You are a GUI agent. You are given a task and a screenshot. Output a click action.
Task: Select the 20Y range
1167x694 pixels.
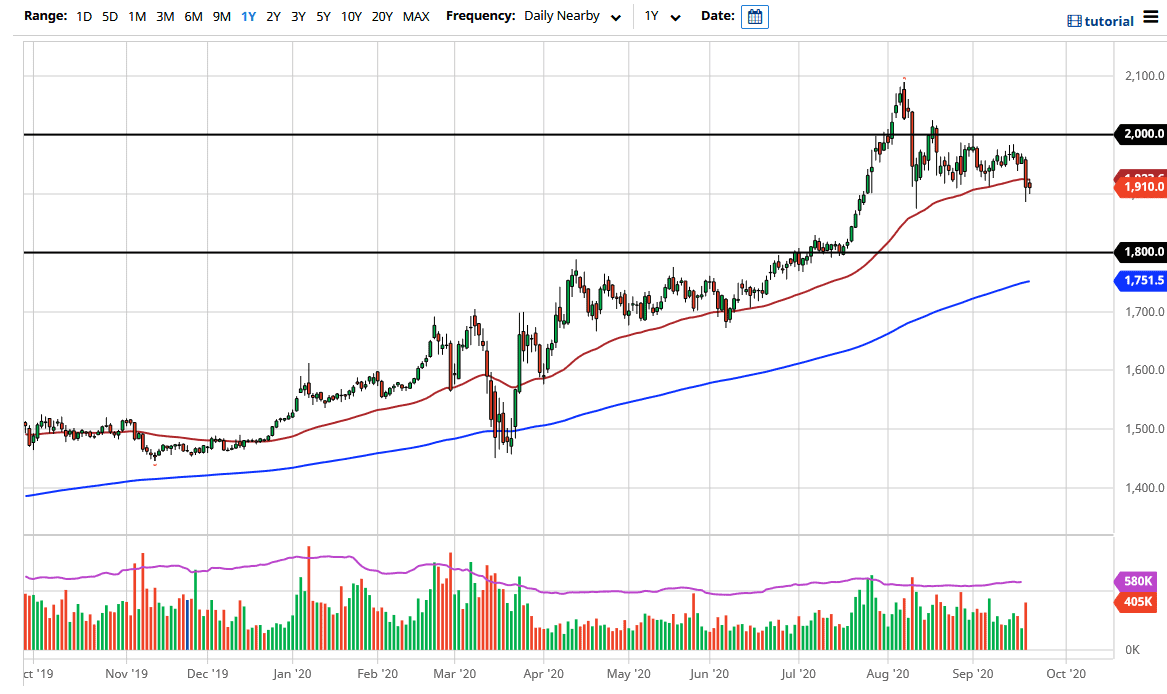(382, 16)
